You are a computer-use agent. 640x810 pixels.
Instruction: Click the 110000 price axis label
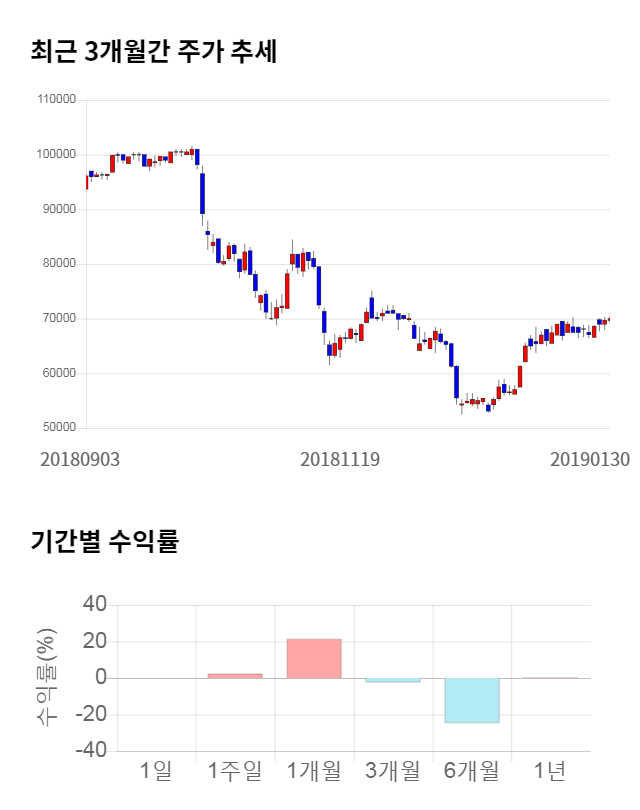coord(56,100)
